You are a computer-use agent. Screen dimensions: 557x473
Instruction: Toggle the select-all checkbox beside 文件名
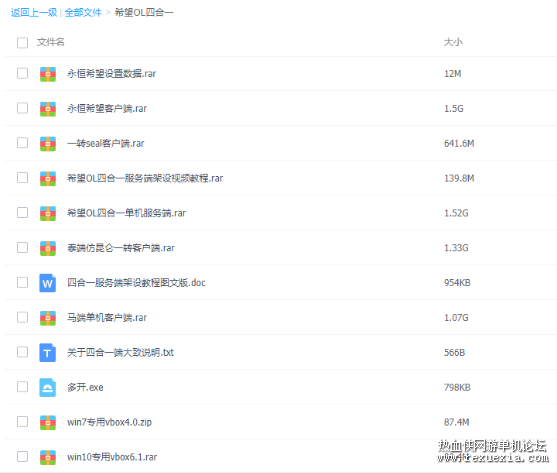(x=22, y=43)
